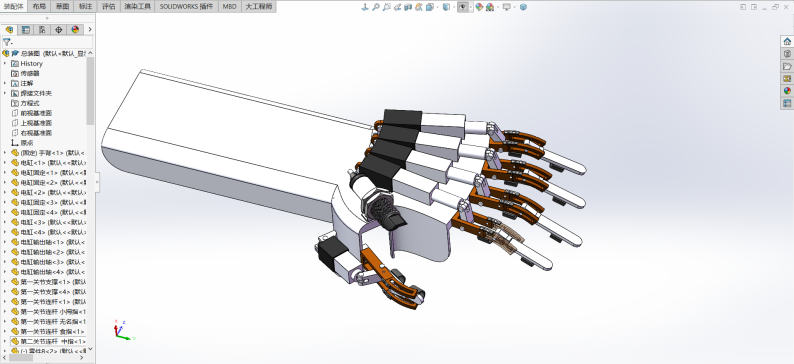Select 原点 origin in the tree

[23, 143]
